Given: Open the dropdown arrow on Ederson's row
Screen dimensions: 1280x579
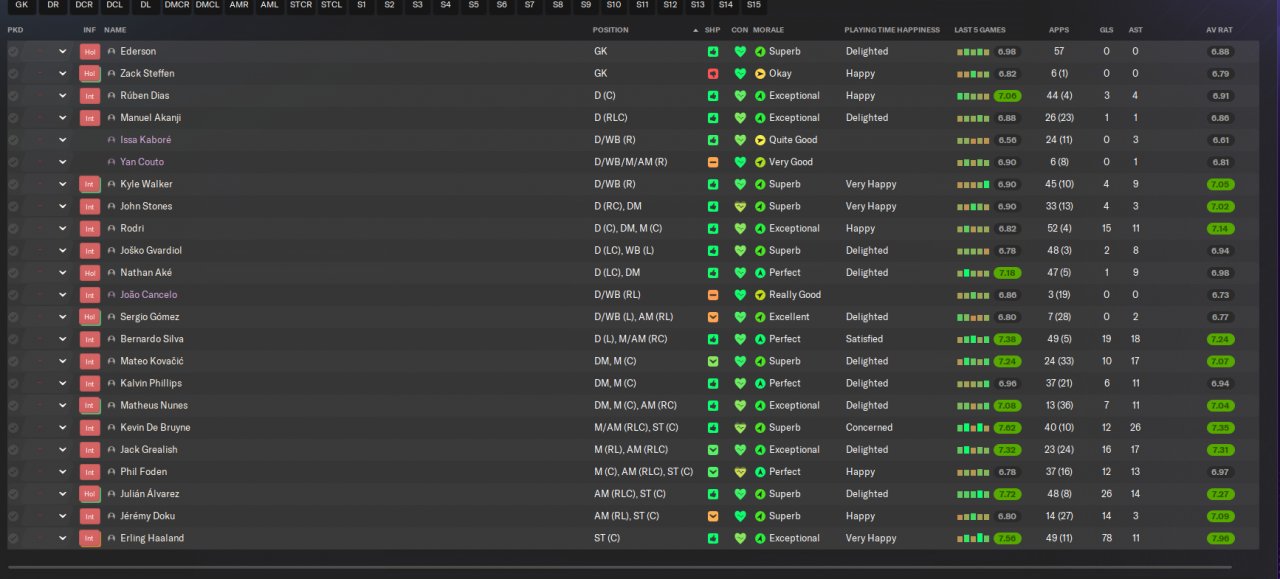Looking at the screenshot, I should (62, 52).
